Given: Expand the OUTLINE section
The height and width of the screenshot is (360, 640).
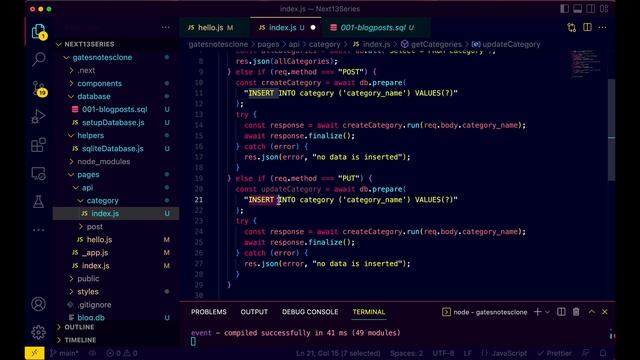Looking at the screenshot, I should 116,327.
